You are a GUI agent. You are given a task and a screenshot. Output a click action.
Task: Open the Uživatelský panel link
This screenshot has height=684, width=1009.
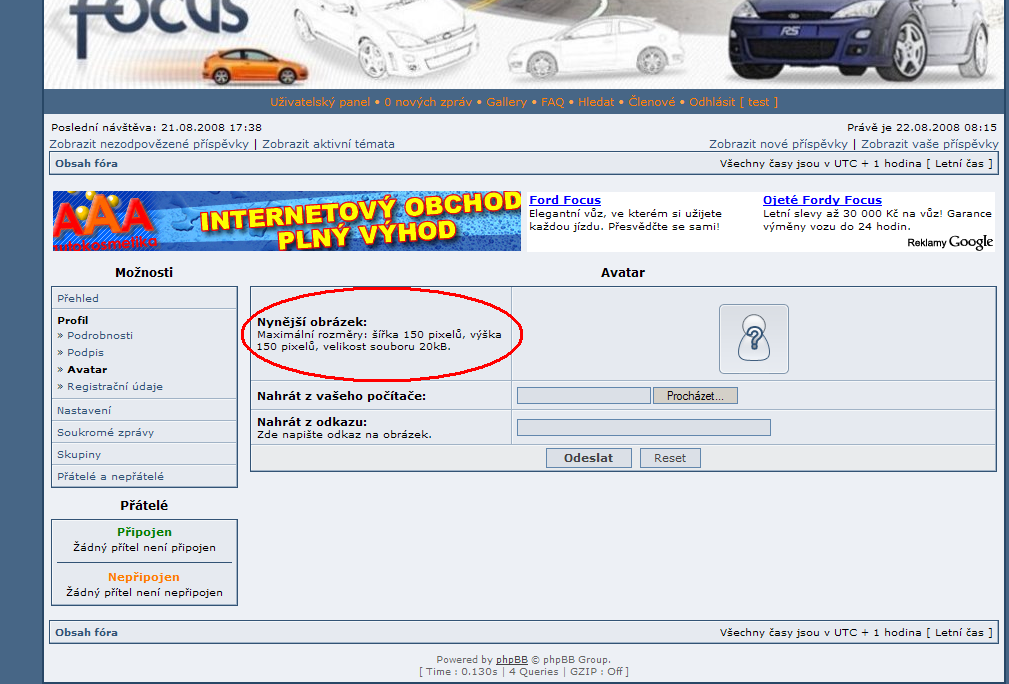point(319,102)
